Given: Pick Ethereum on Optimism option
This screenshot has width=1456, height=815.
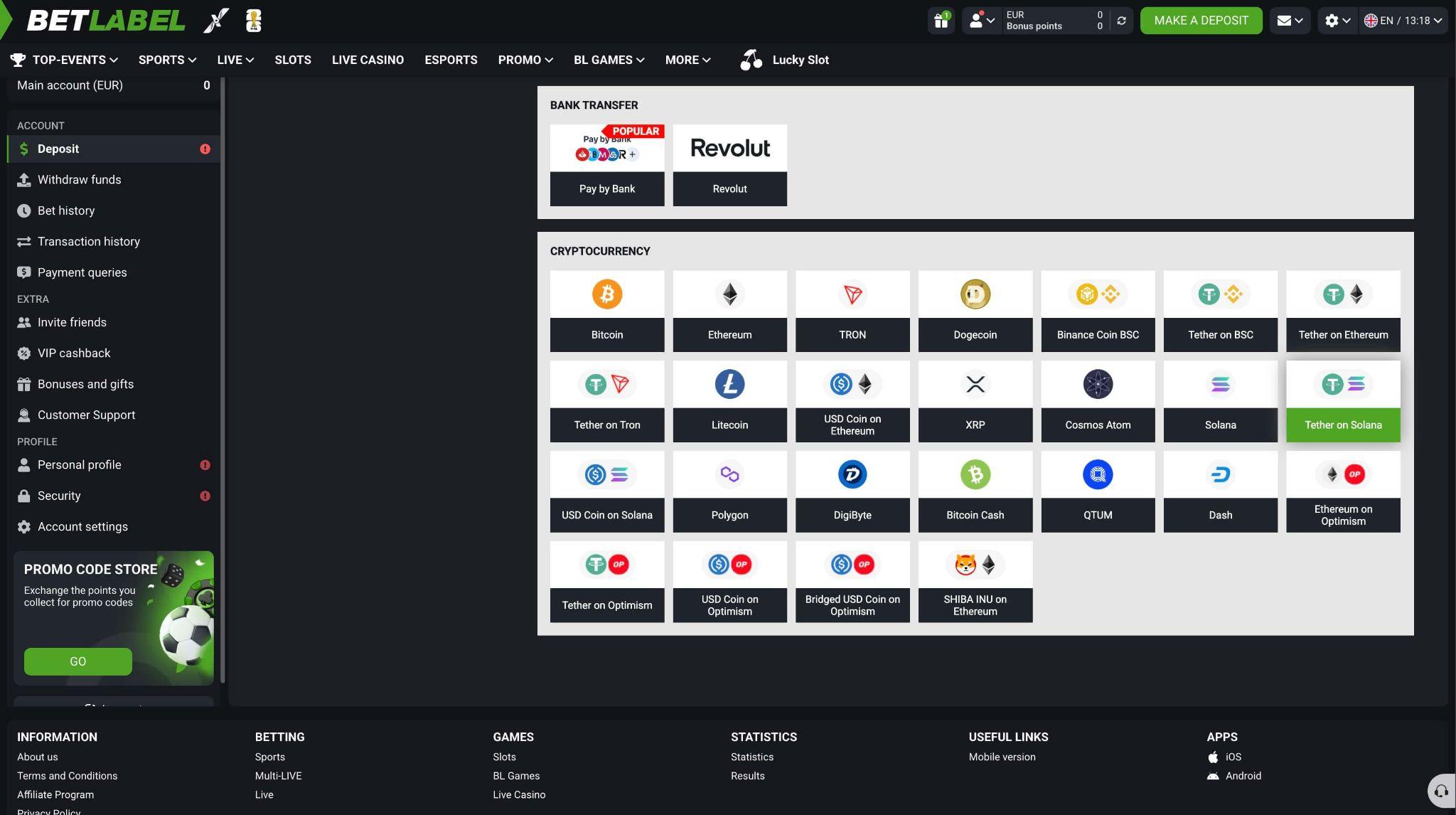Looking at the screenshot, I should point(1343,491).
